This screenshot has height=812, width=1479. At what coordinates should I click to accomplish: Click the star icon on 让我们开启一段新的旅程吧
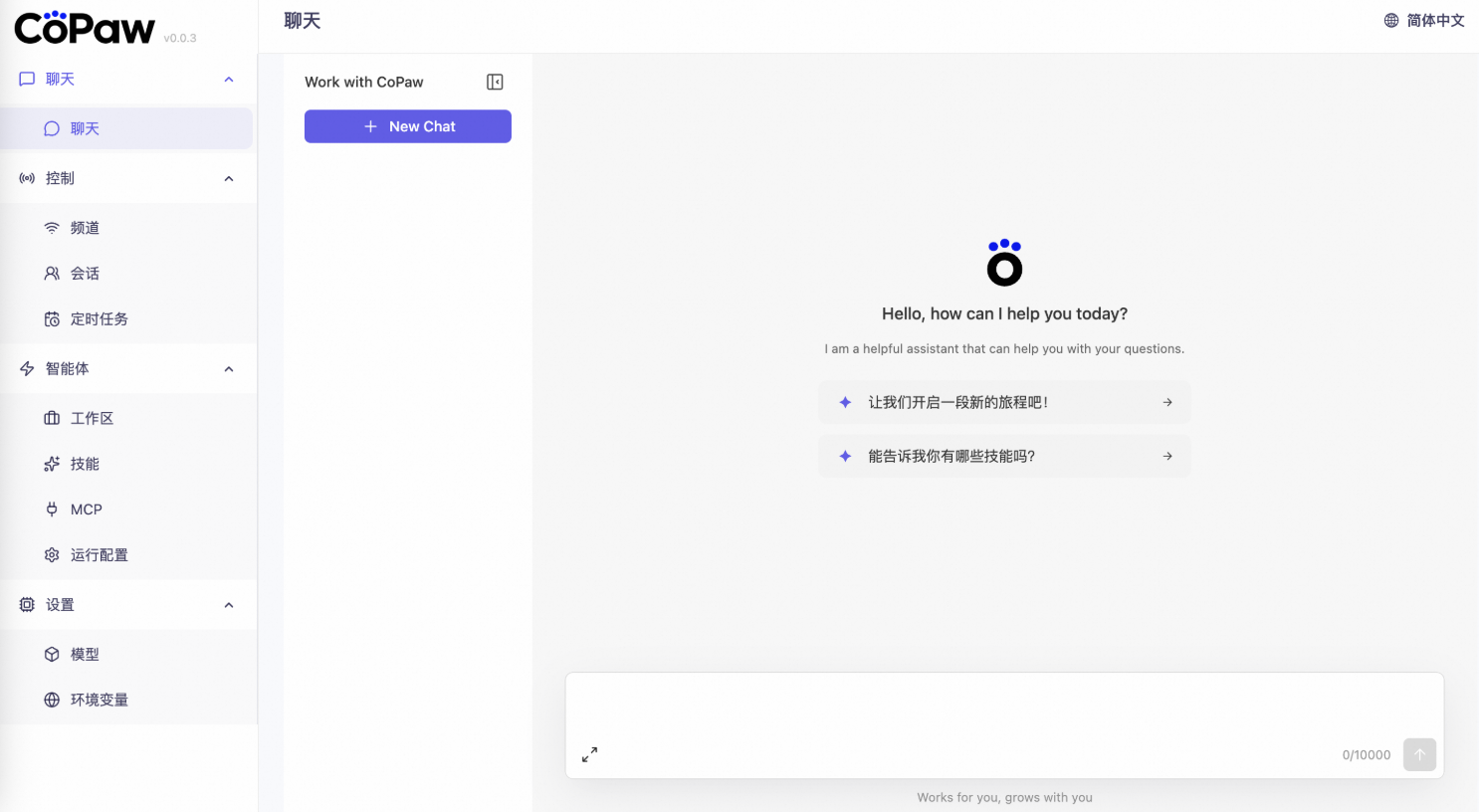point(845,402)
